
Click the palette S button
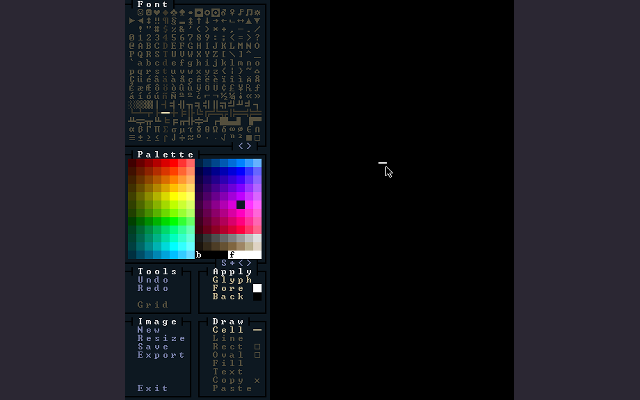224,263
